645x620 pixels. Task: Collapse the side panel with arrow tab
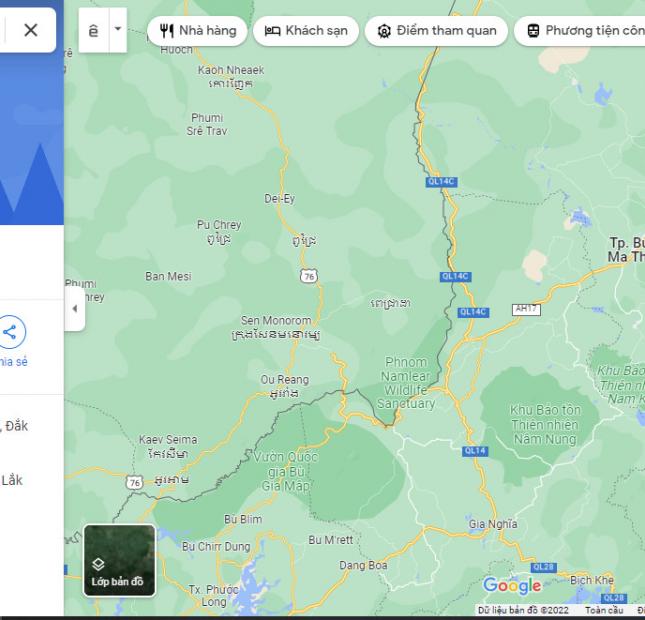(x=75, y=309)
